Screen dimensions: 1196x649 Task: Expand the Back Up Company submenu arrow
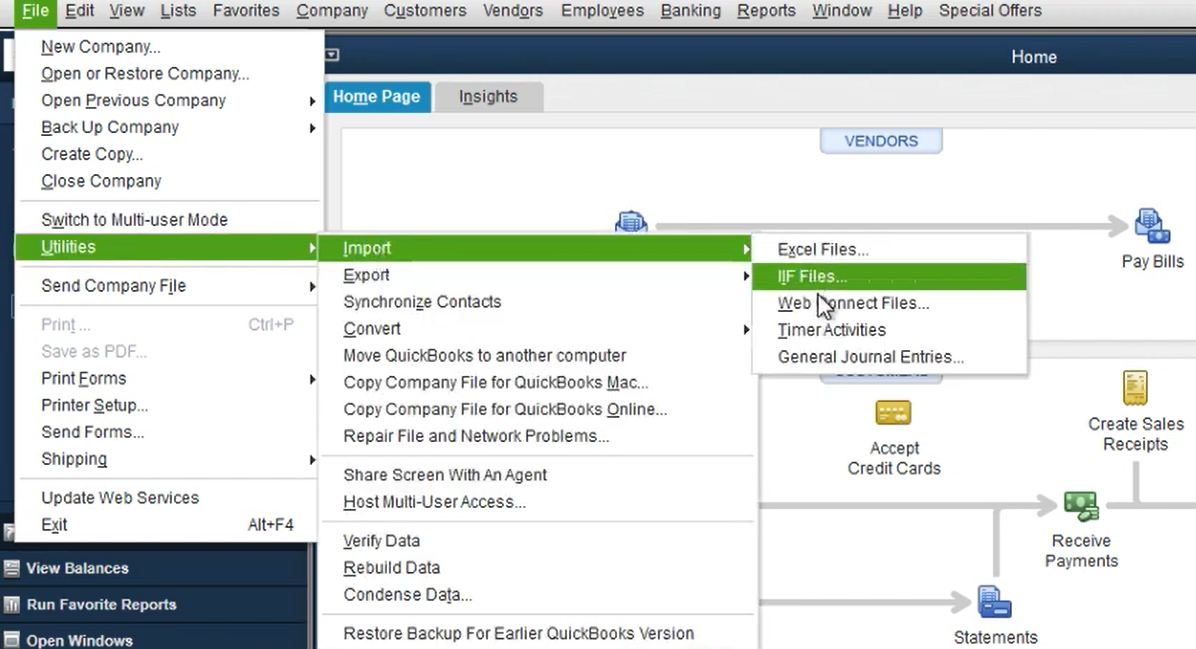pyautogui.click(x=312, y=127)
